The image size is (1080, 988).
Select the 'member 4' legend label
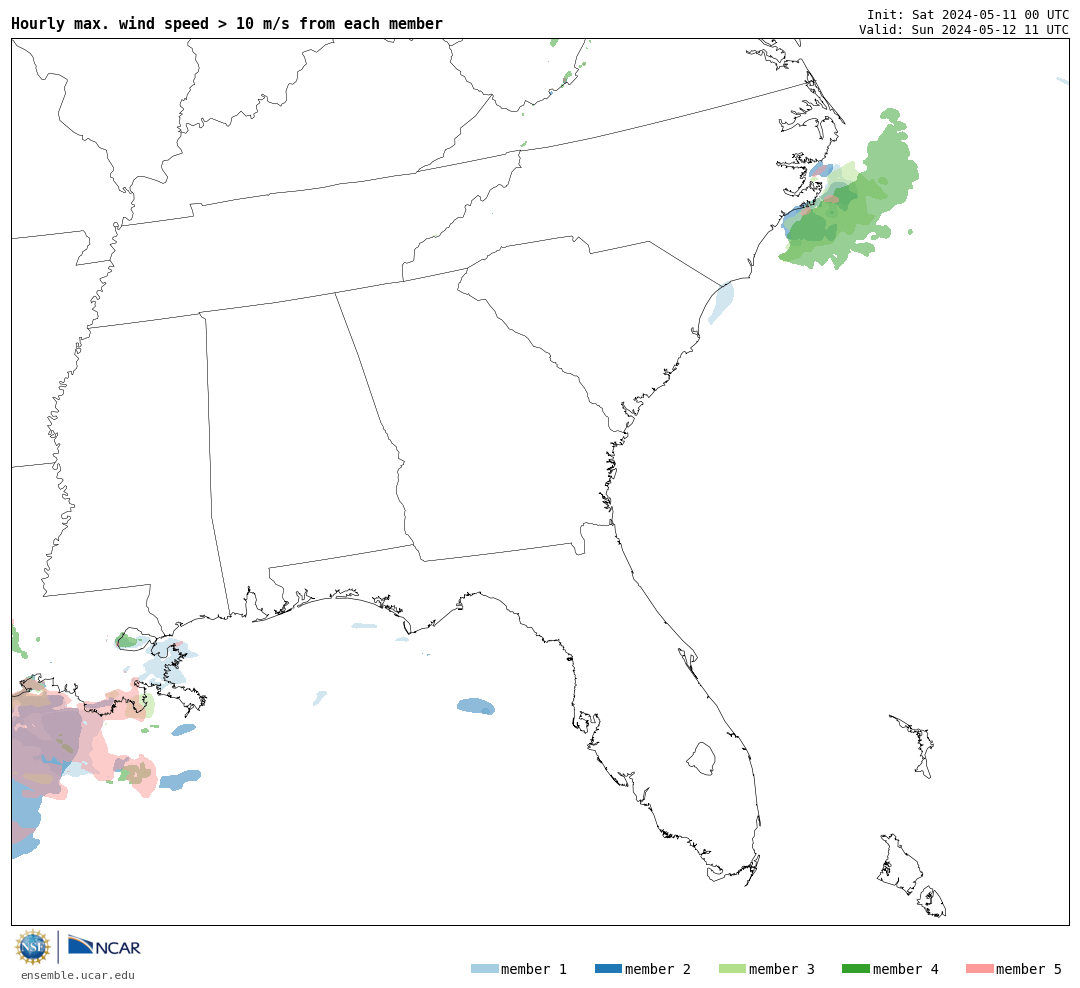tap(906, 969)
